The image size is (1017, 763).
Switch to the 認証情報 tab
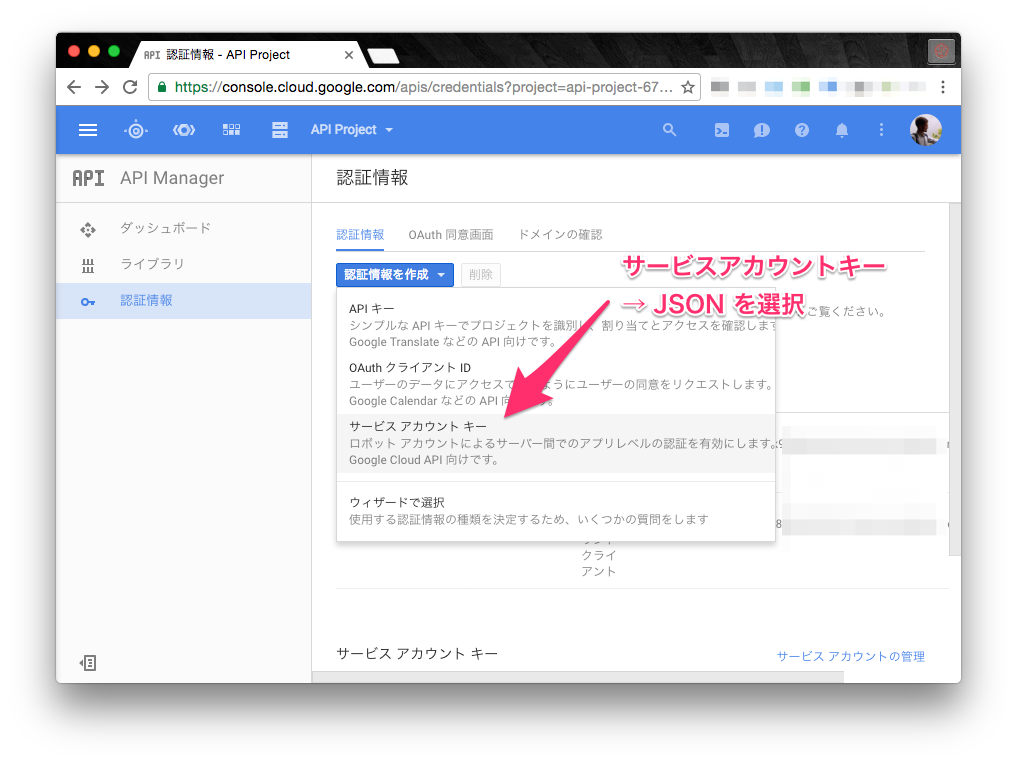[360, 235]
